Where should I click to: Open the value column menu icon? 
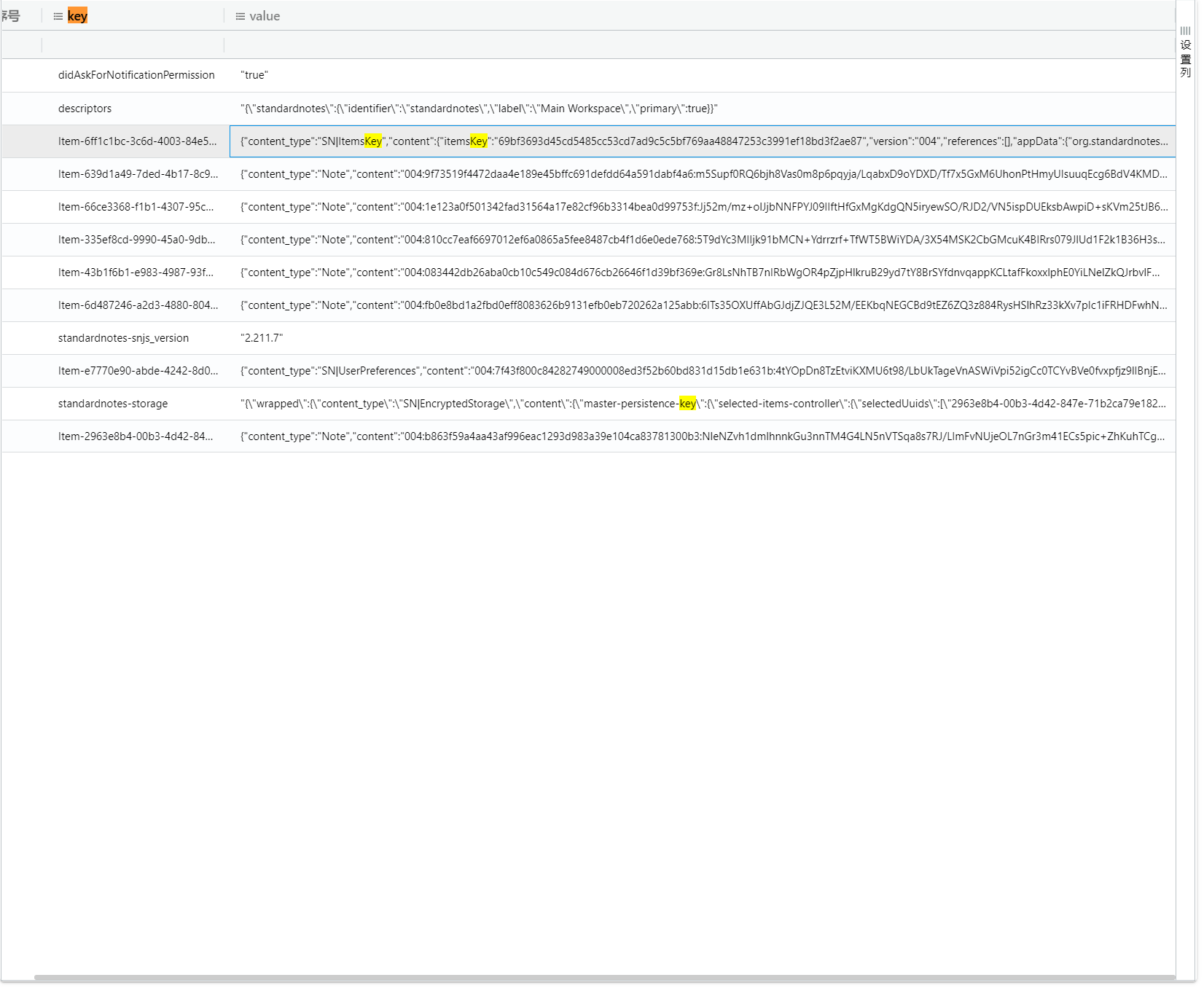(241, 16)
